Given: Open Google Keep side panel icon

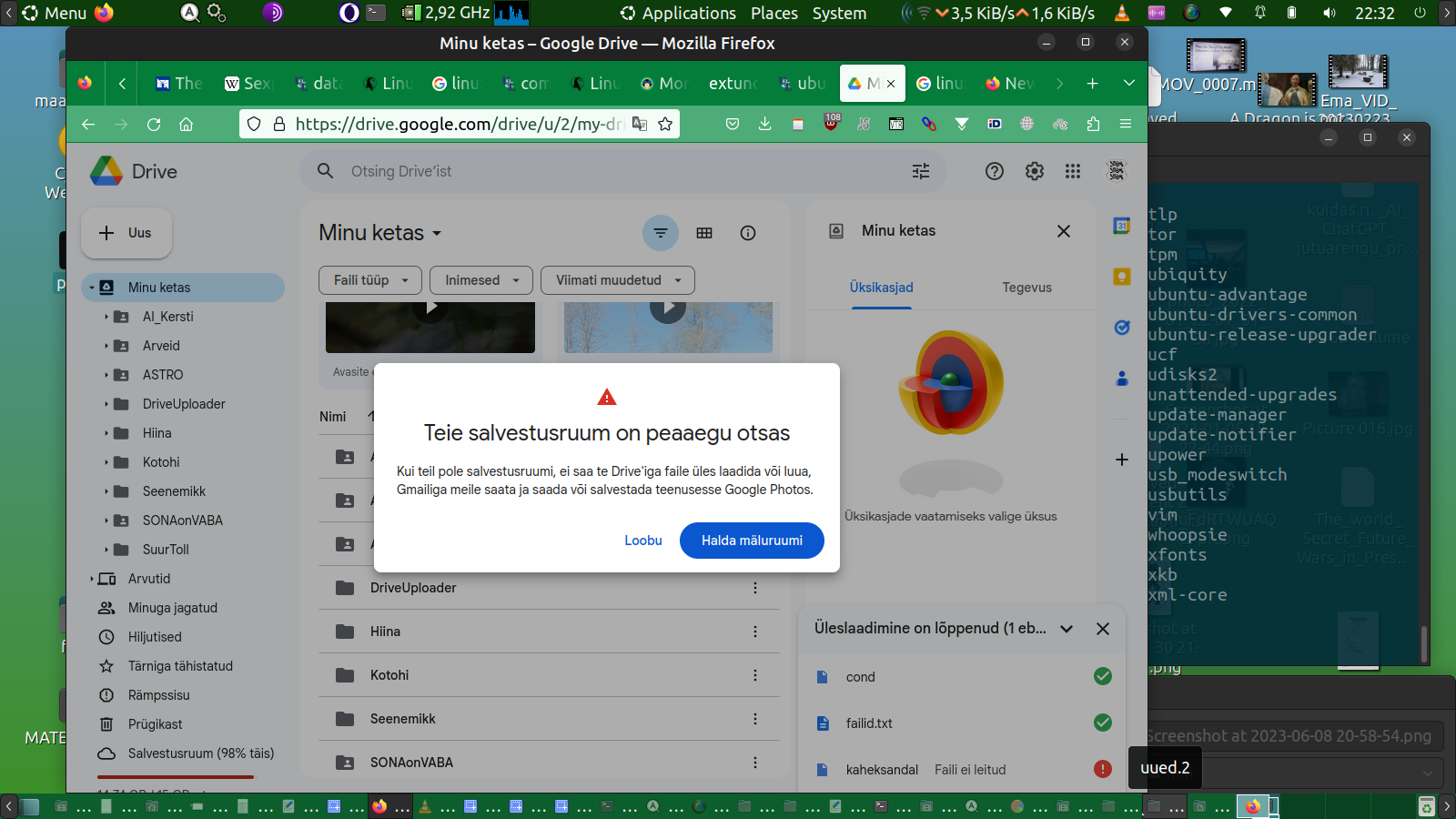Looking at the screenshot, I should point(1122,277).
